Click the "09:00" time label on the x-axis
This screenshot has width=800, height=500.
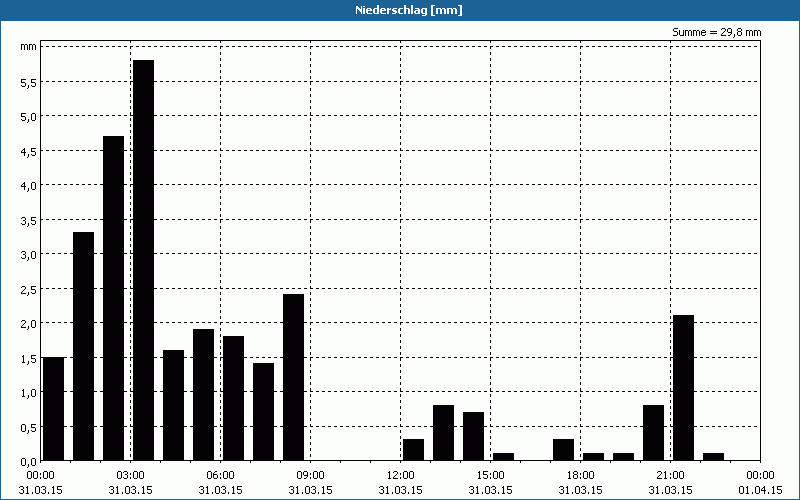click(x=310, y=476)
